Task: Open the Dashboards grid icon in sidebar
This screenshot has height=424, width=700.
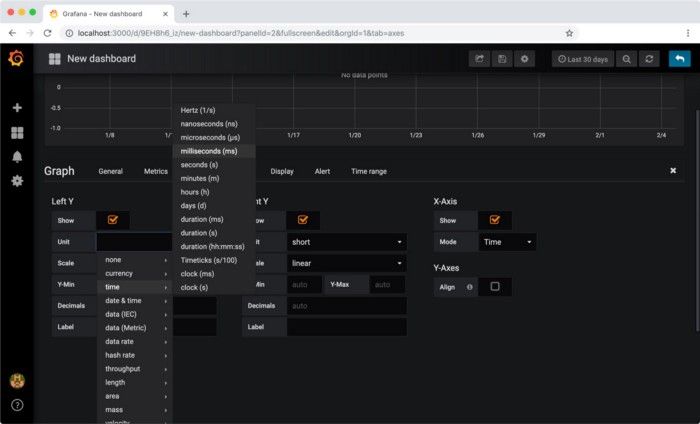Action: (17, 133)
